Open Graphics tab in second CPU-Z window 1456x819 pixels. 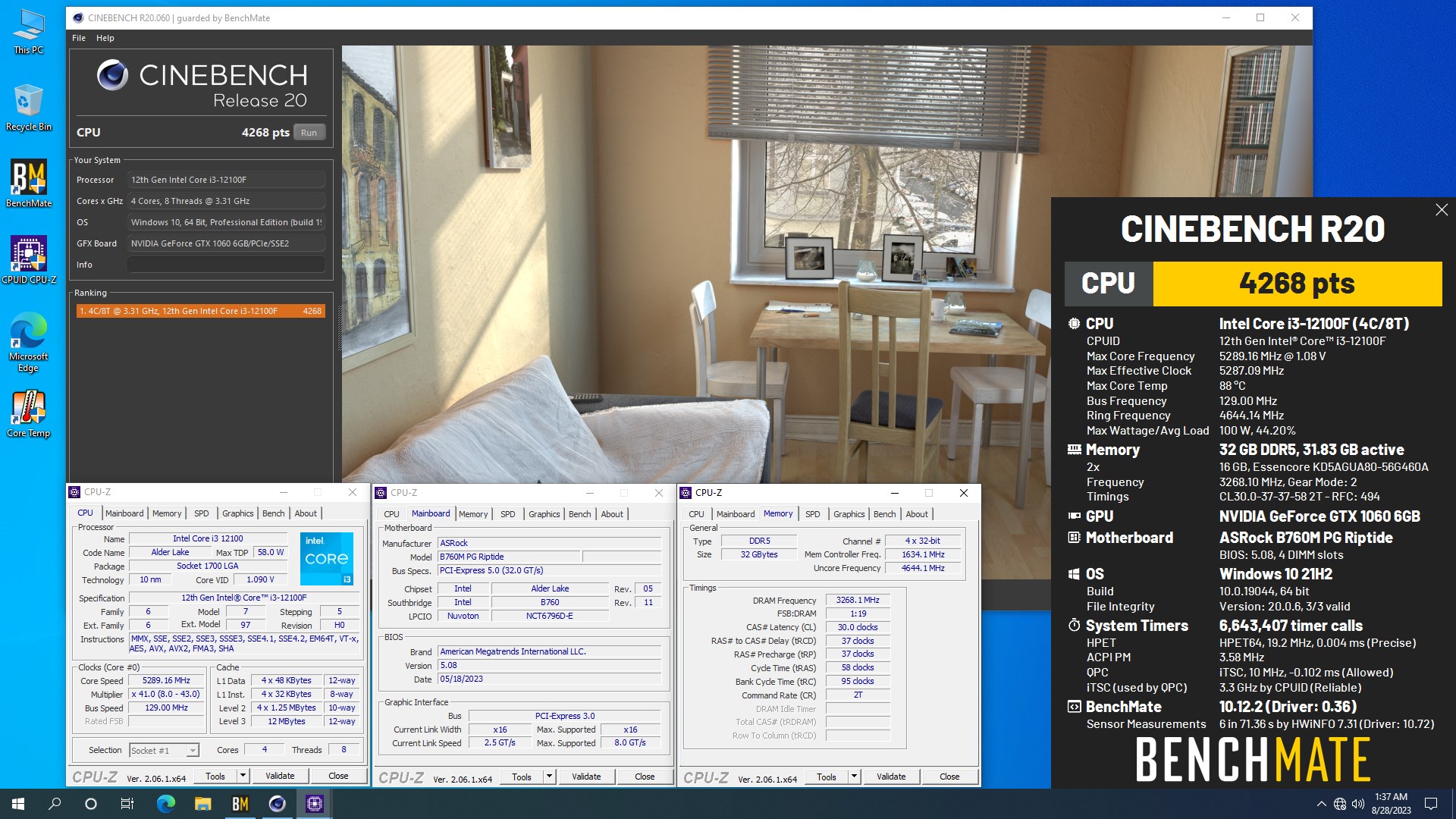point(544,514)
